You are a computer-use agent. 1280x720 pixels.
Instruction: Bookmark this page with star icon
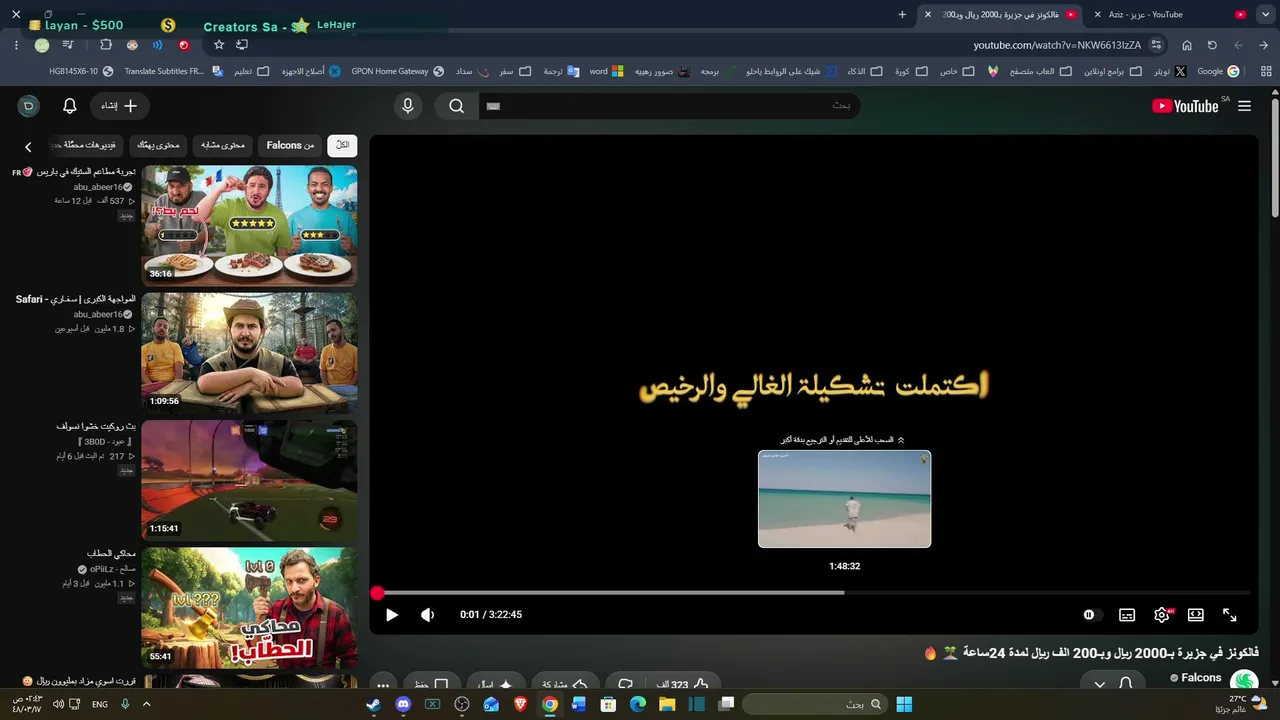coord(219,45)
